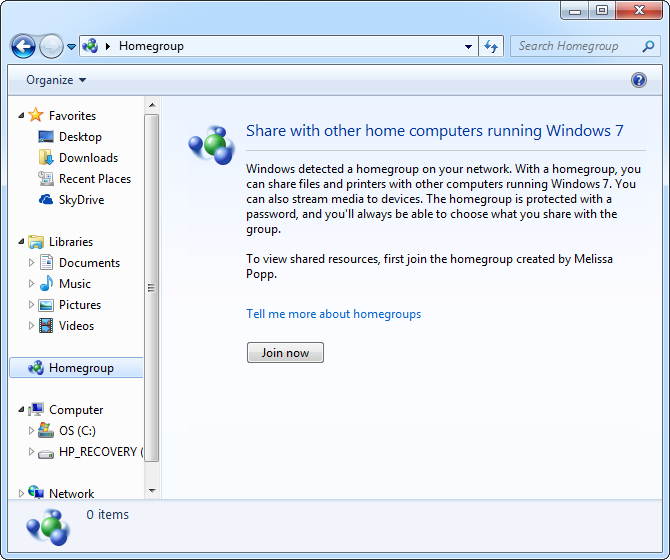Image resolution: width=670 pixels, height=560 pixels.
Task: Click the Homegroup icon in address bar
Action: [x=90, y=46]
